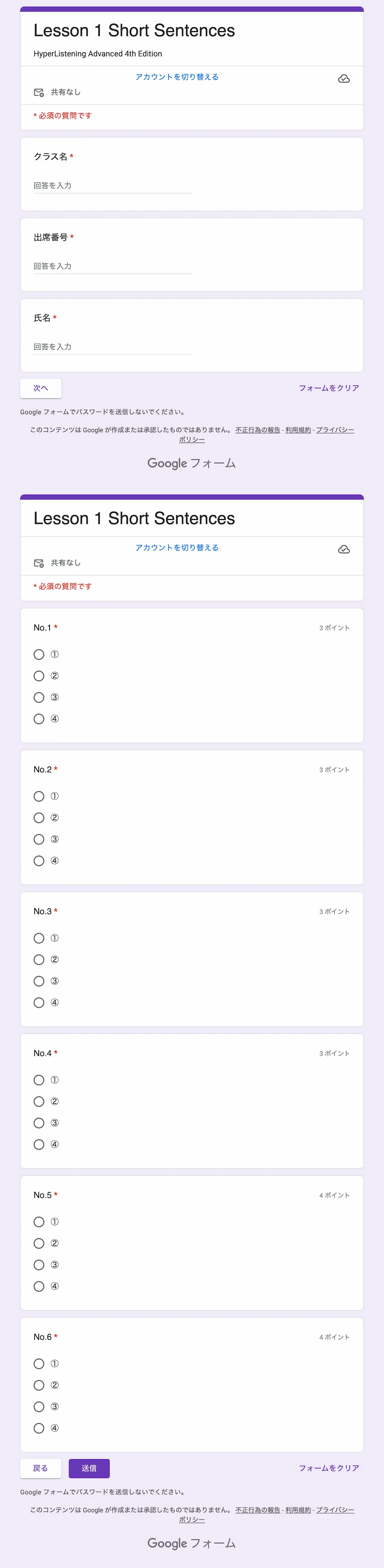Pick option ② for No.4

39,1101
